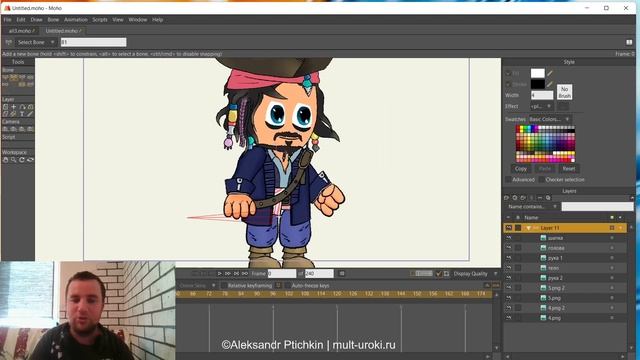The image size is (640, 360).
Task: Collapse the Layer 11 group triangle
Action: click(528, 228)
